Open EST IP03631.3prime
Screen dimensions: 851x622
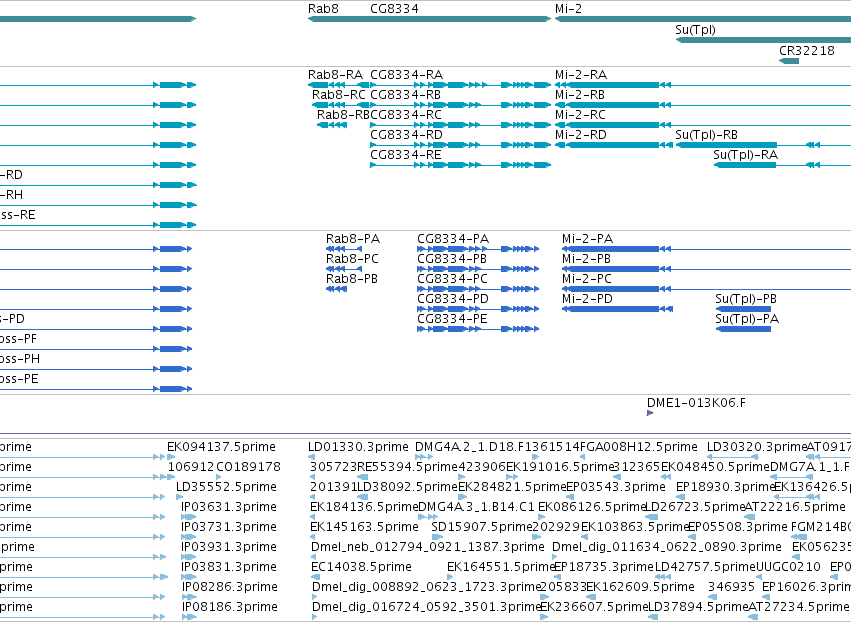(x=229, y=507)
